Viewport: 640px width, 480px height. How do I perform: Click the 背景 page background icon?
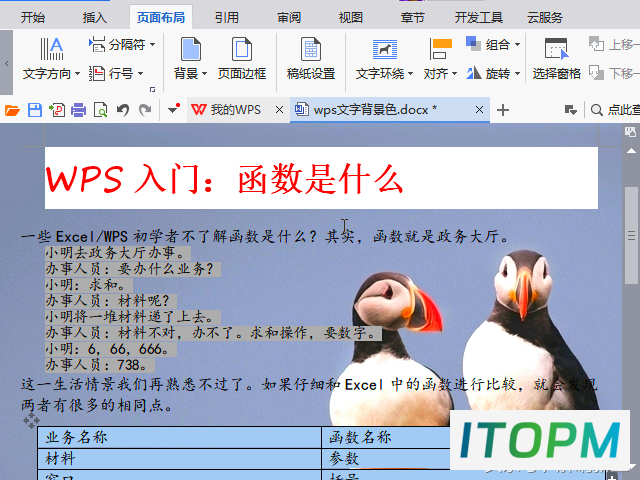click(x=191, y=49)
